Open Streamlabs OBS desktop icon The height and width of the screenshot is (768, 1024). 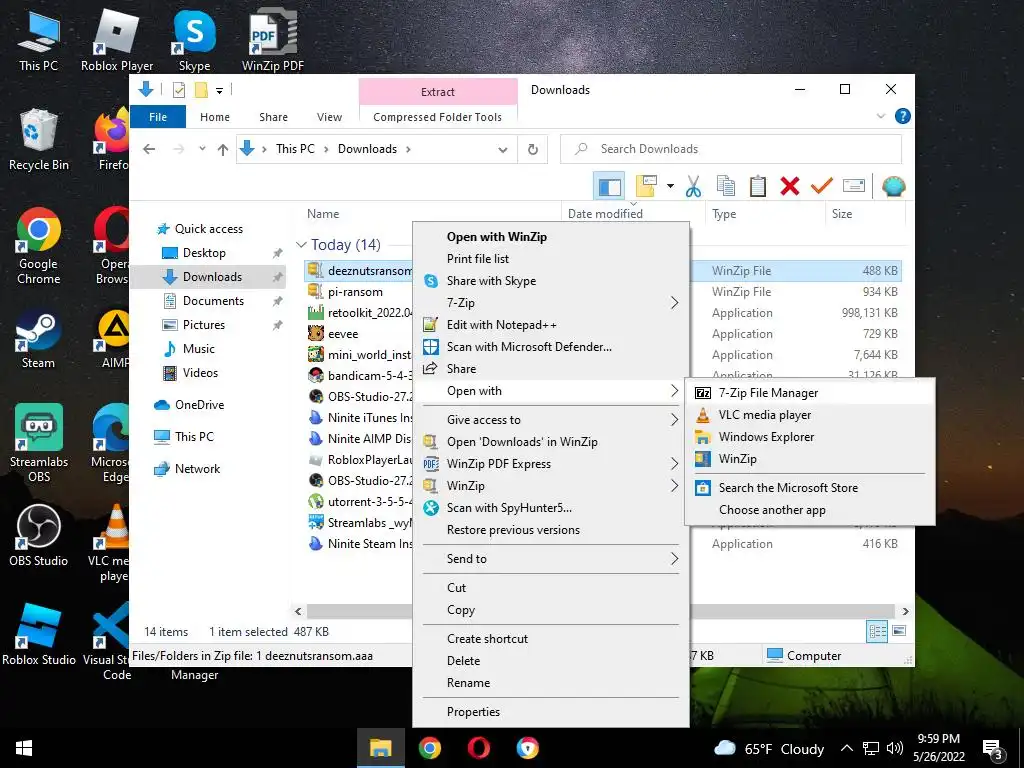(x=39, y=443)
